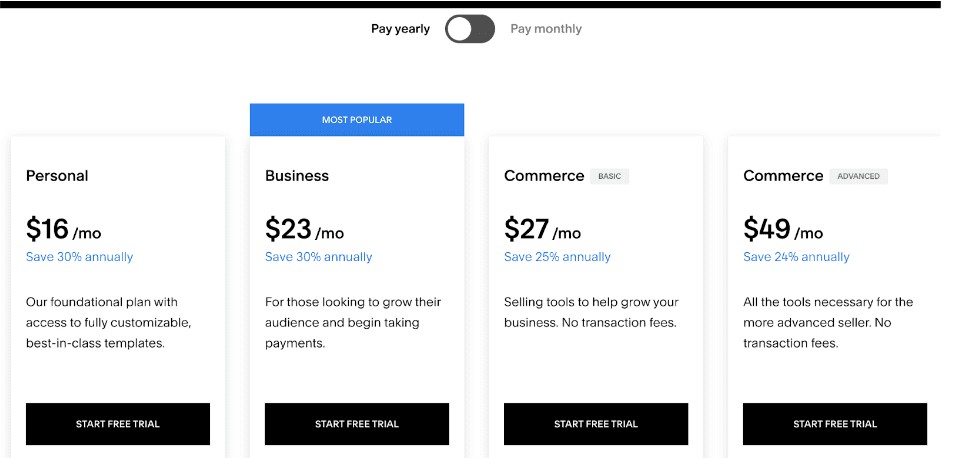Toggle the yearly/monthly billing switch
Viewport: 964px width, 458px height.
pyautogui.click(x=470, y=29)
